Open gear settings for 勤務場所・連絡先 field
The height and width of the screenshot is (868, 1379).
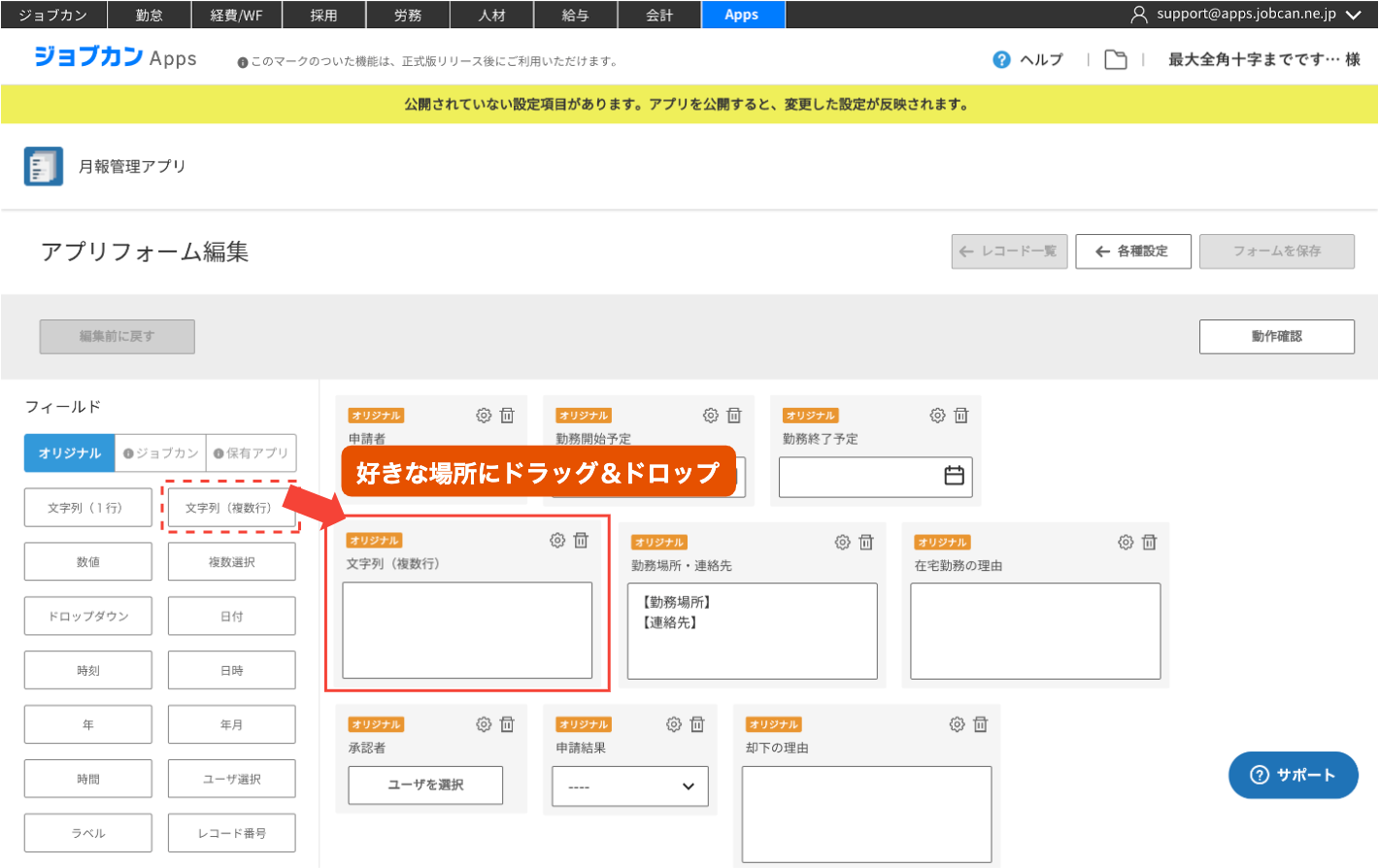coord(842,543)
